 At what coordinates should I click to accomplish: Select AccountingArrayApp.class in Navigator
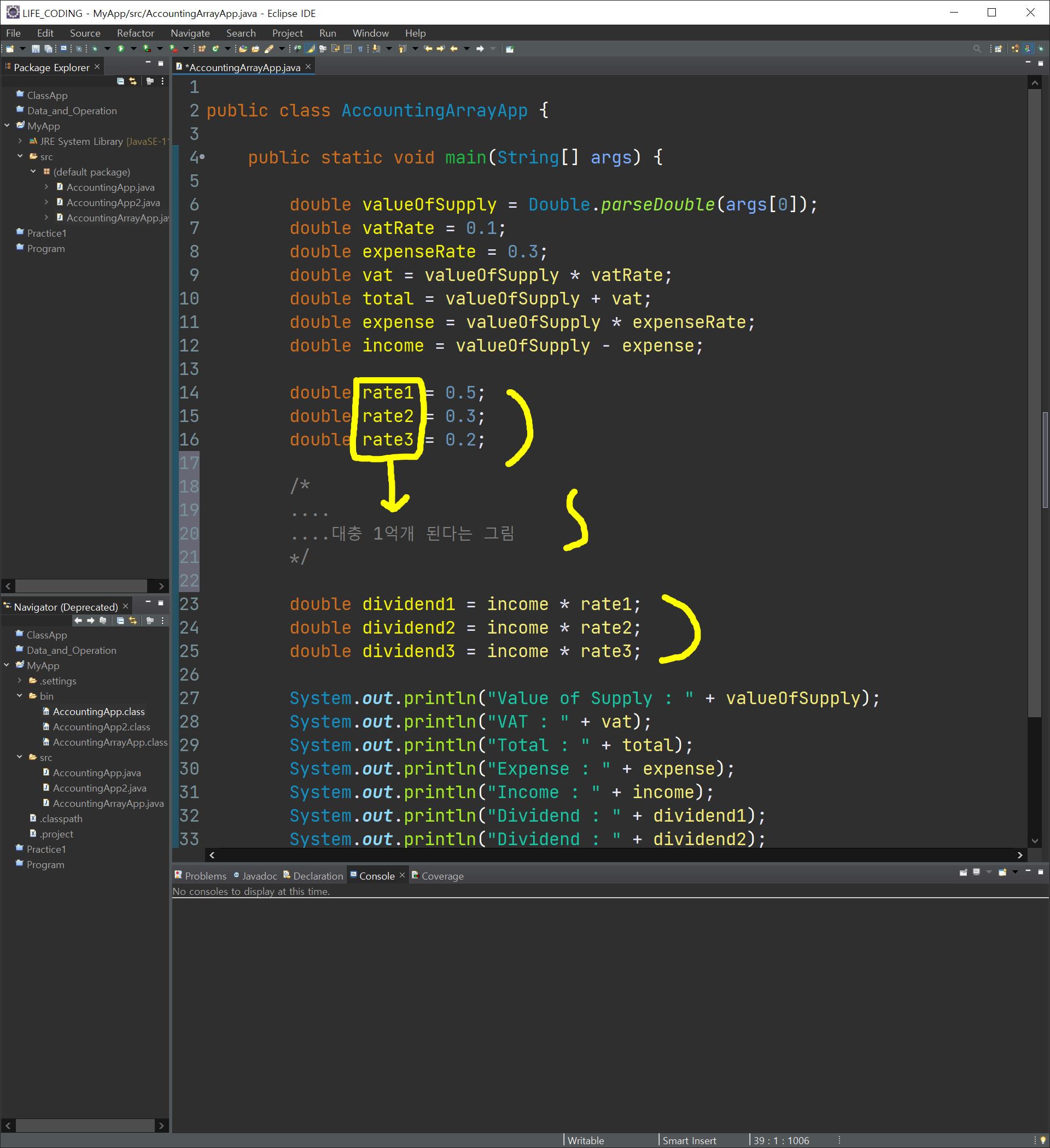click(x=109, y=742)
